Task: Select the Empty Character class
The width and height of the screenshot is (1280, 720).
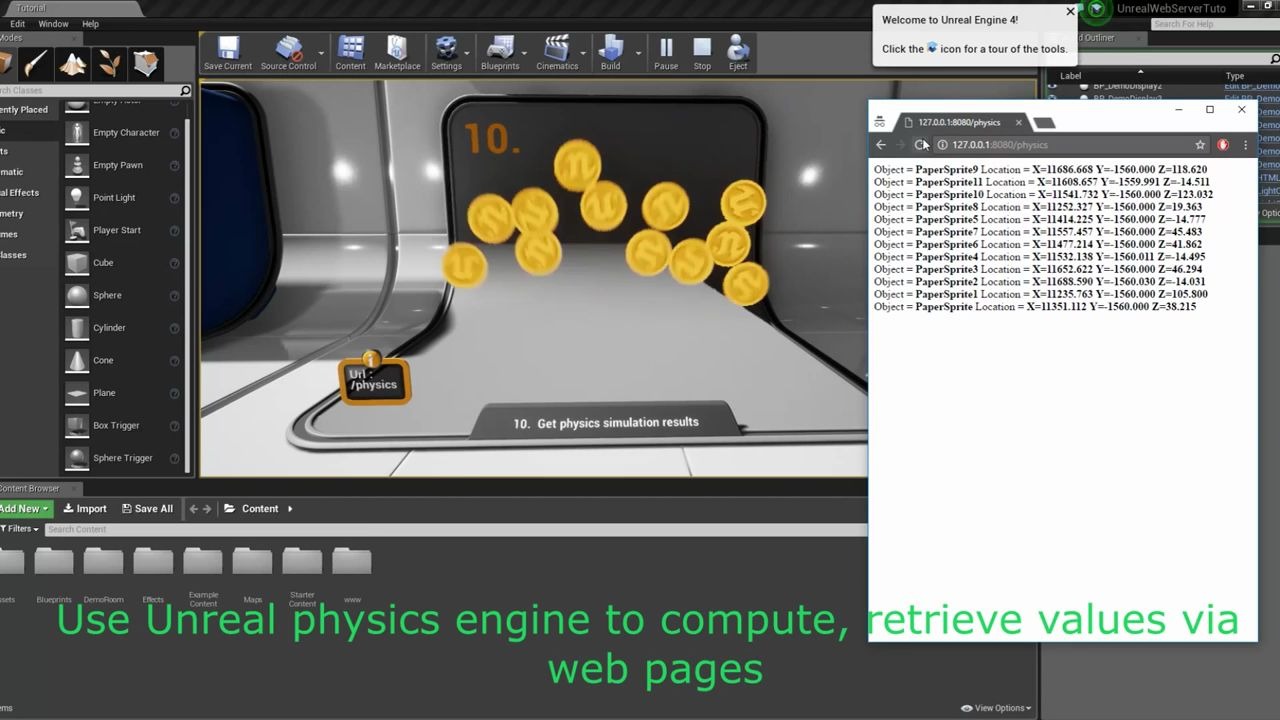Action: (123, 132)
